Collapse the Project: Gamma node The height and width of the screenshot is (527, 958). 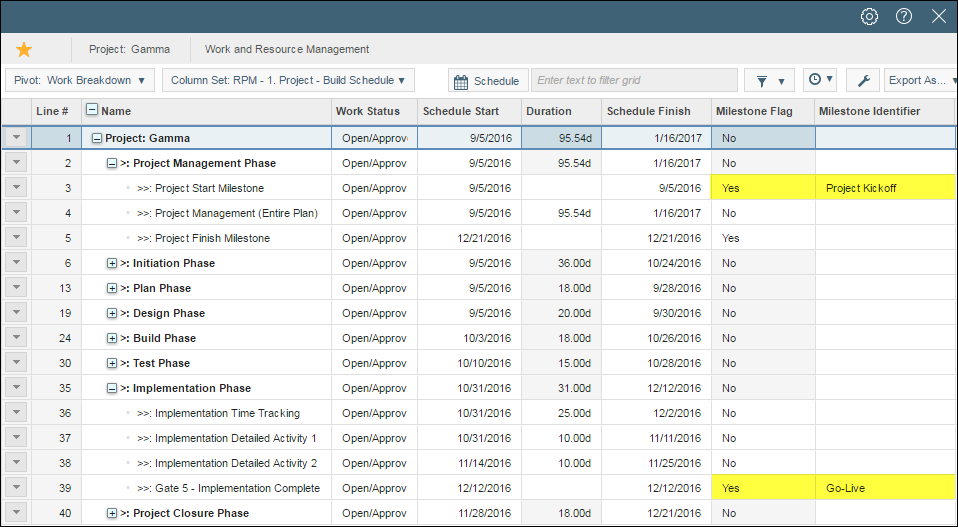tap(97, 139)
